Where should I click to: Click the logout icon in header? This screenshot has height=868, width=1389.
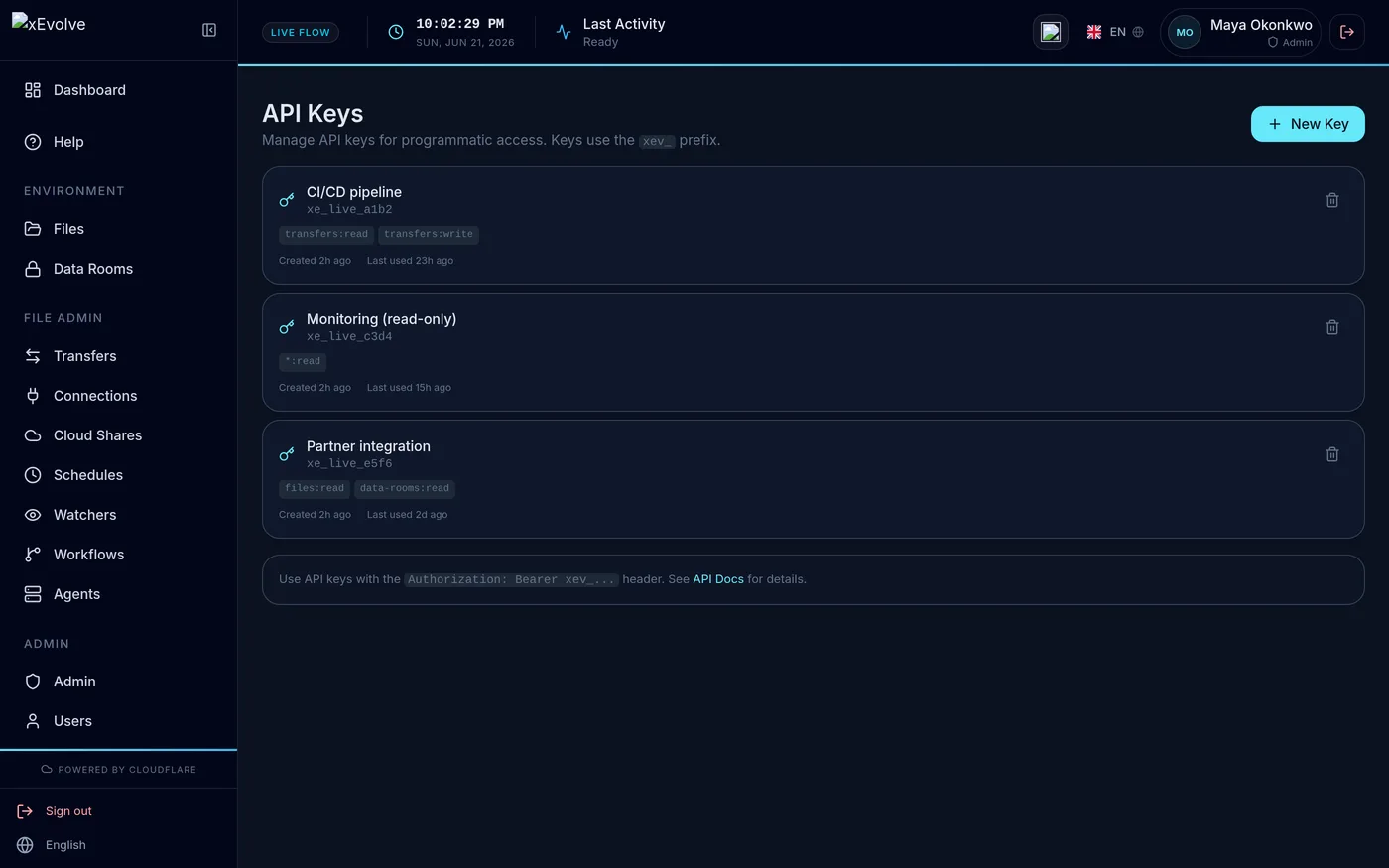pyautogui.click(x=1347, y=32)
